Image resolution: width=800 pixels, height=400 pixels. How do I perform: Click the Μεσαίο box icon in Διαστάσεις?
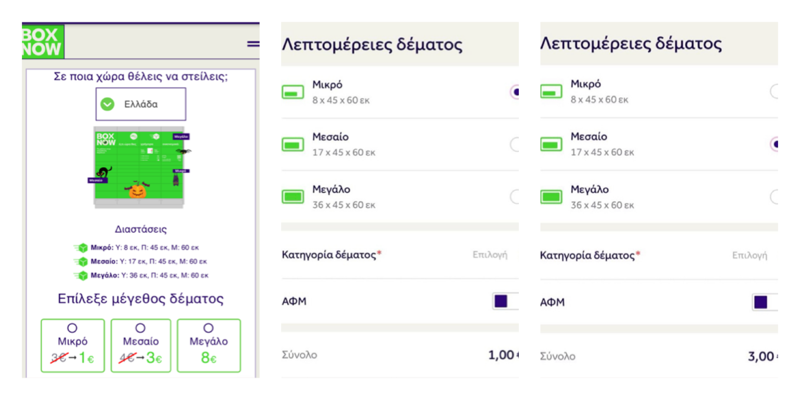tap(81, 262)
